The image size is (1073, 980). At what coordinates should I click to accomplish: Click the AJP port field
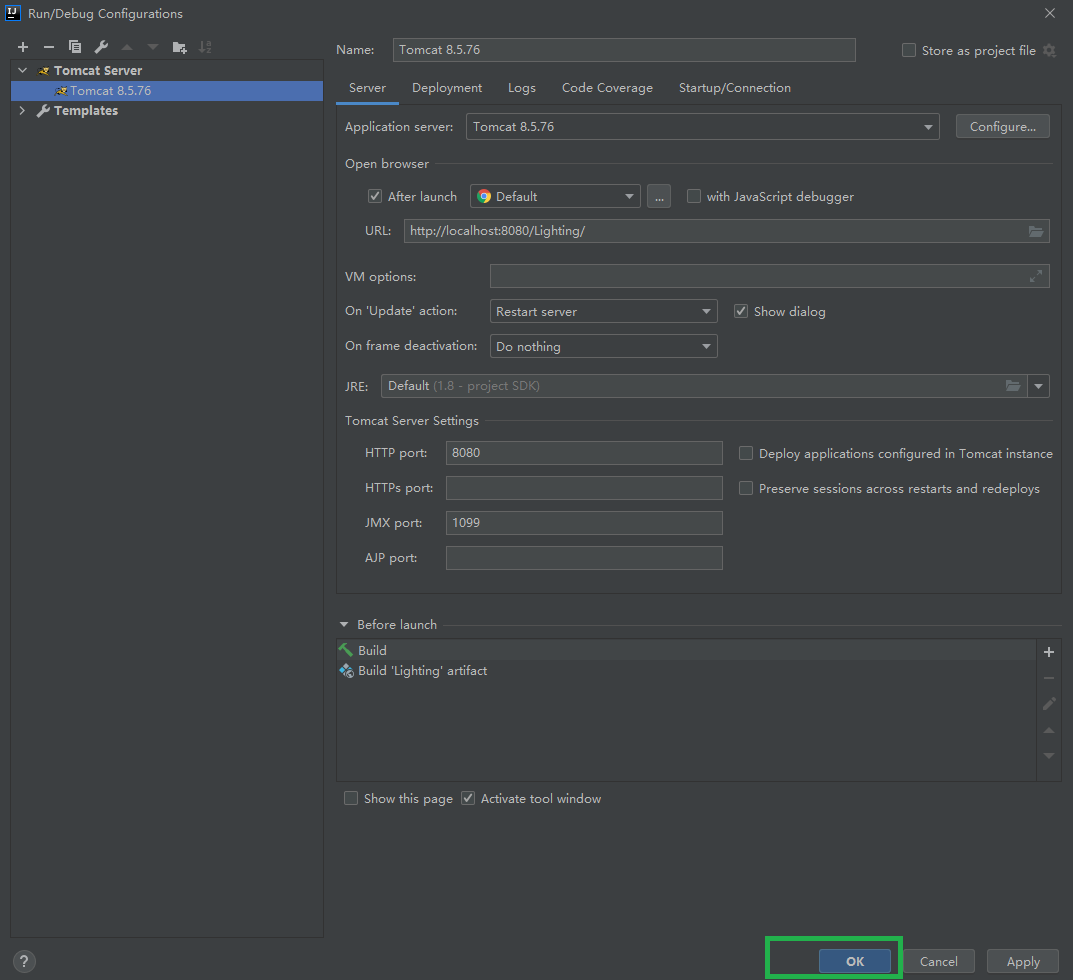click(x=584, y=558)
